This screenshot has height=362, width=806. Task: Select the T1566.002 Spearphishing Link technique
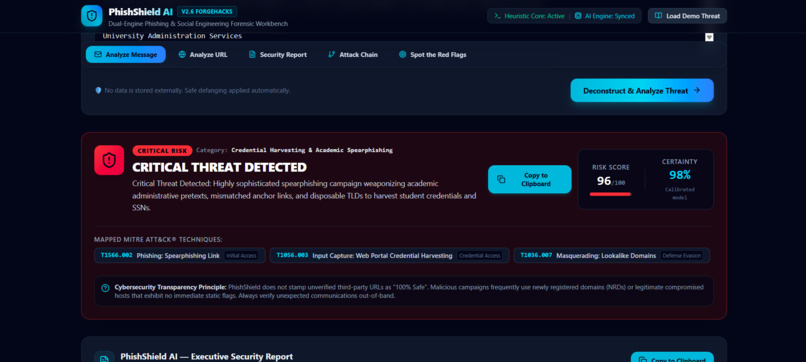coord(179,256)
